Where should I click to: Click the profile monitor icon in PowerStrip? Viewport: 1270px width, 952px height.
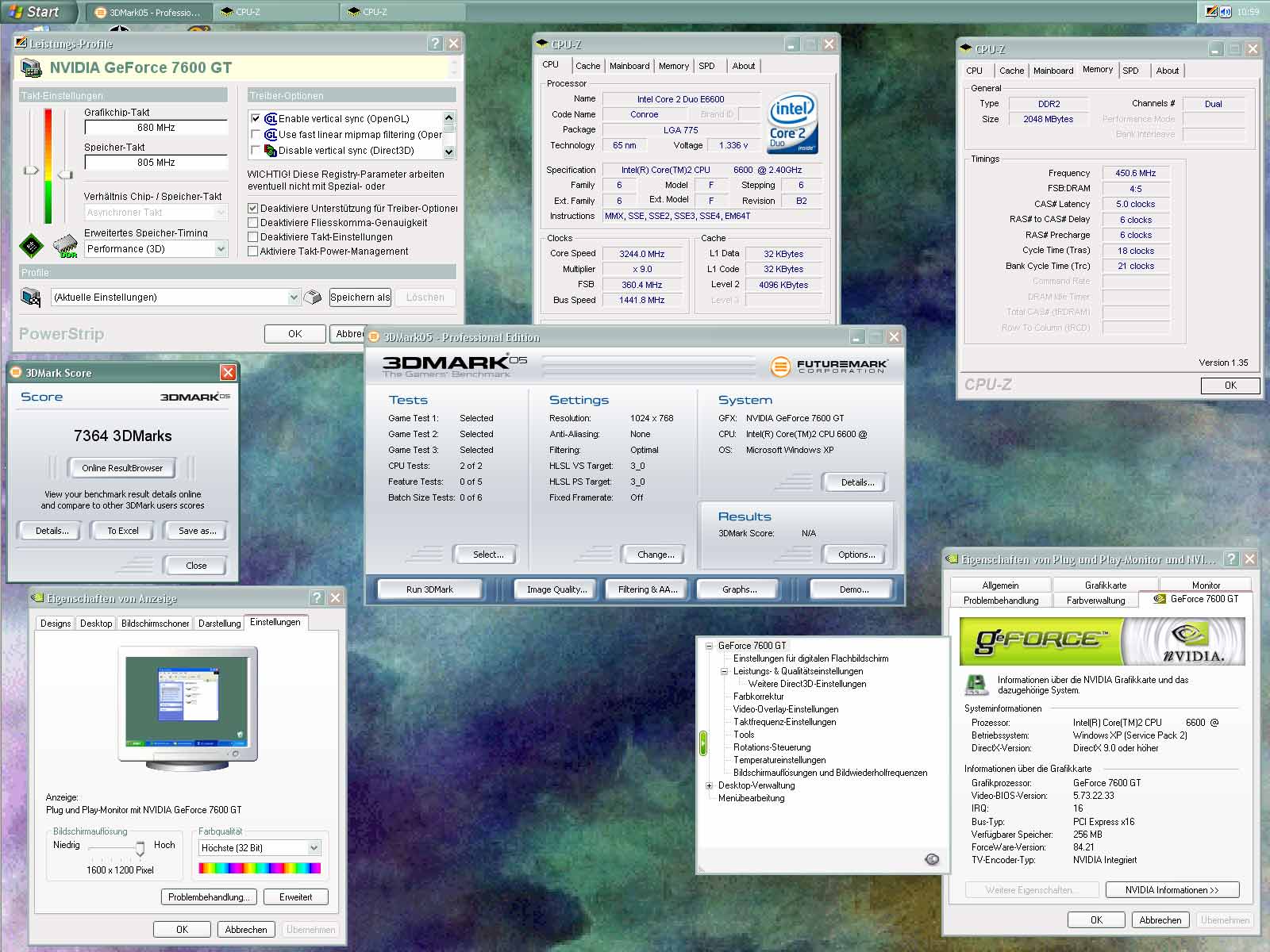coord(31,297)
